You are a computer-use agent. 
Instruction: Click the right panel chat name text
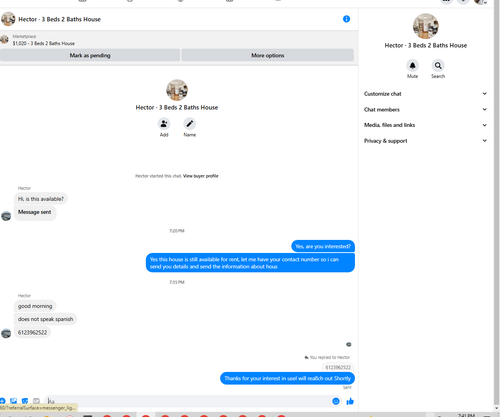point(426,45)
